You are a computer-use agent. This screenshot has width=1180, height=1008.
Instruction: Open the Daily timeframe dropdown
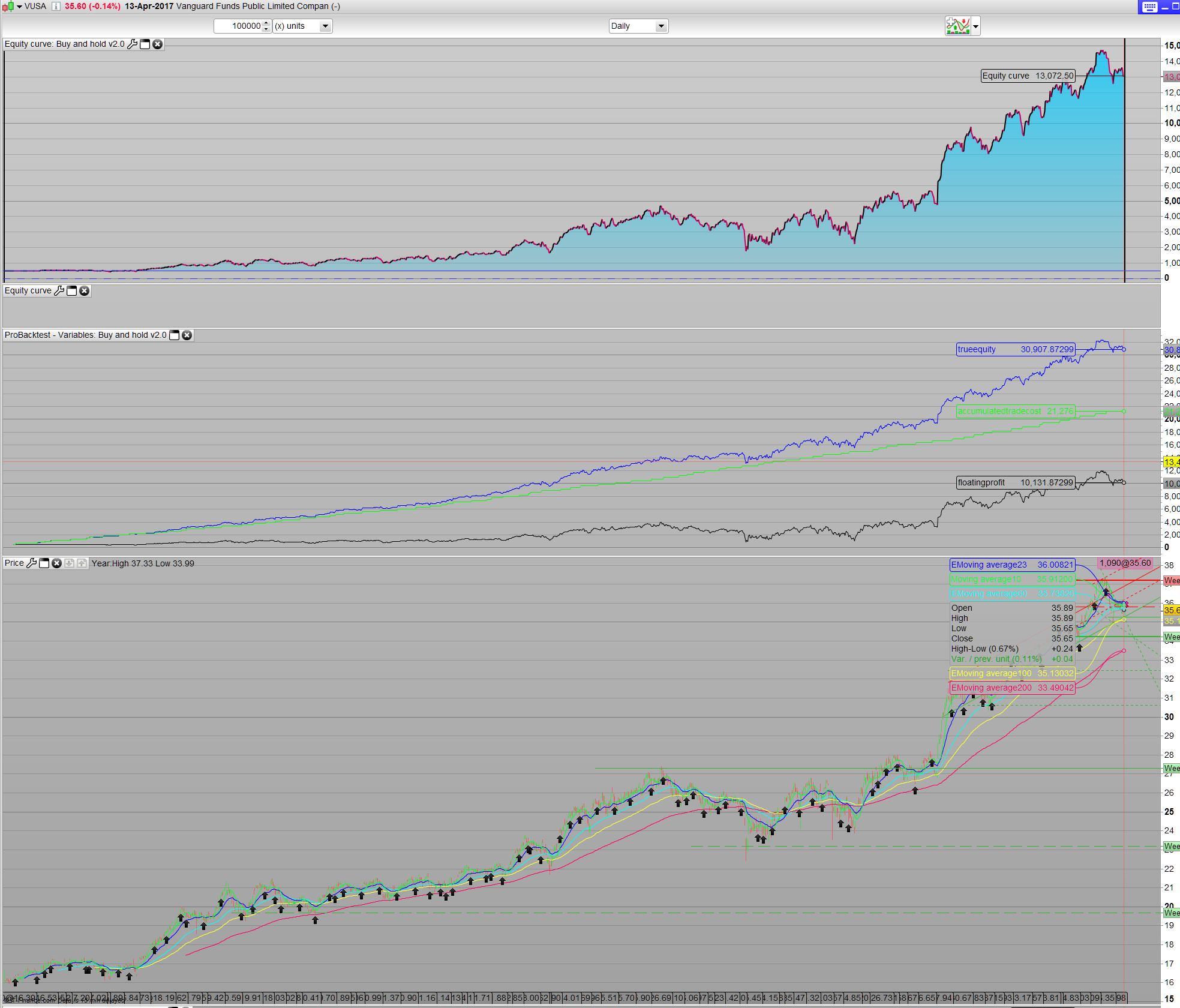coord(660,26)
